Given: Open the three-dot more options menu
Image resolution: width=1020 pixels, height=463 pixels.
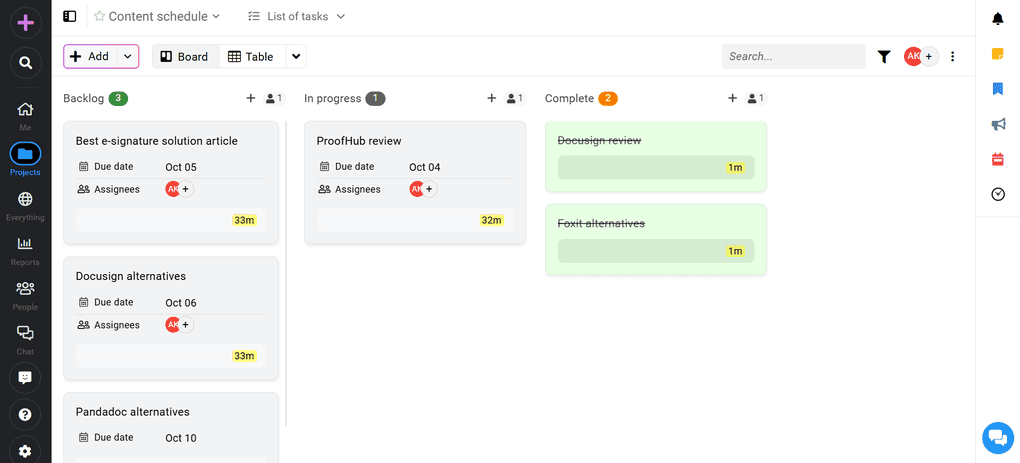Looking at the screenshot, I should (953, 57).
